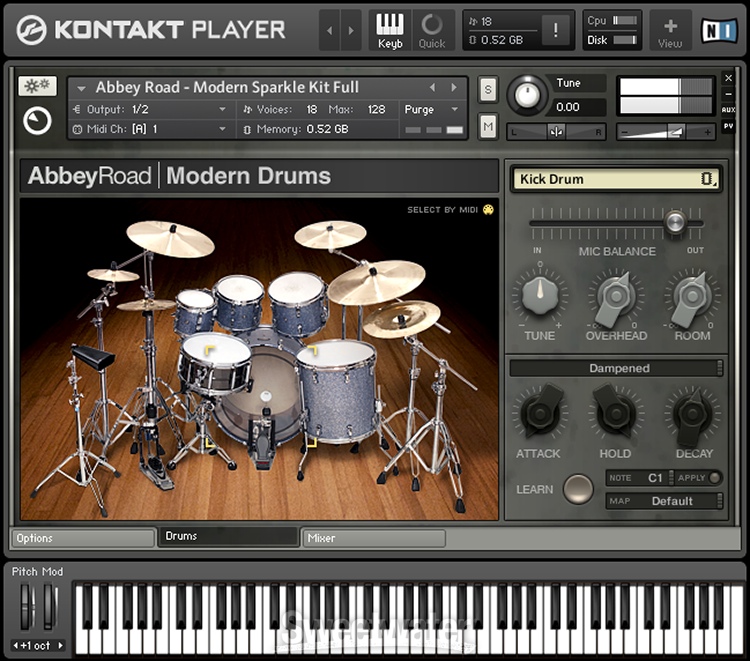750x661 pixels.
Task: Solo the instrument with S button
Action: point(487,89)
